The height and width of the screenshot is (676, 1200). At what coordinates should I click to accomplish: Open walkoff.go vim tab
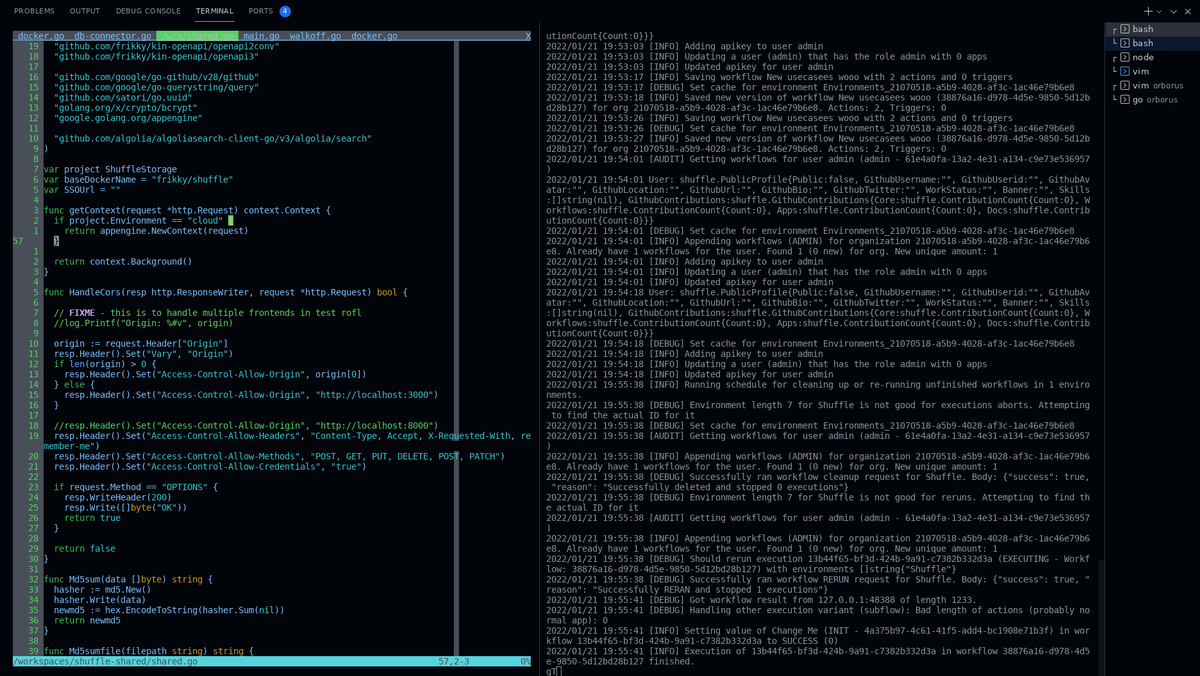point(315,36)
